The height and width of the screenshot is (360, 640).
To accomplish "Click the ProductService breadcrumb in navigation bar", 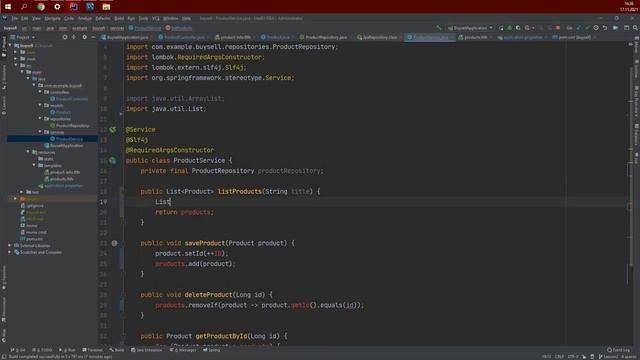I will 145,28.
